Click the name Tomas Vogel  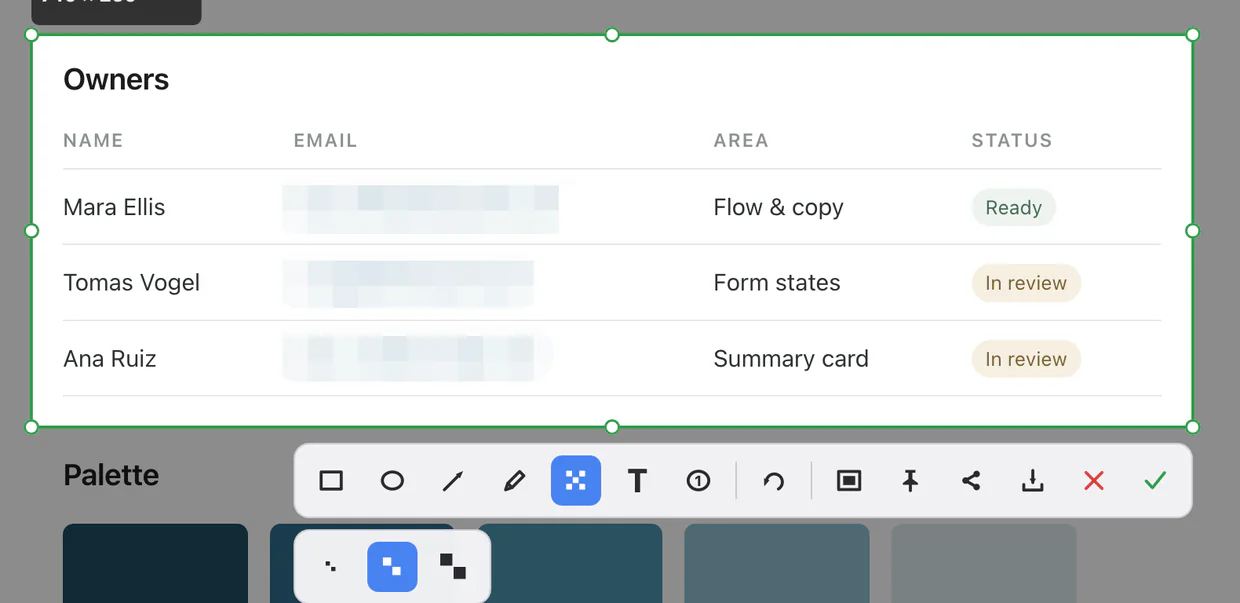(x=131, y=283)
